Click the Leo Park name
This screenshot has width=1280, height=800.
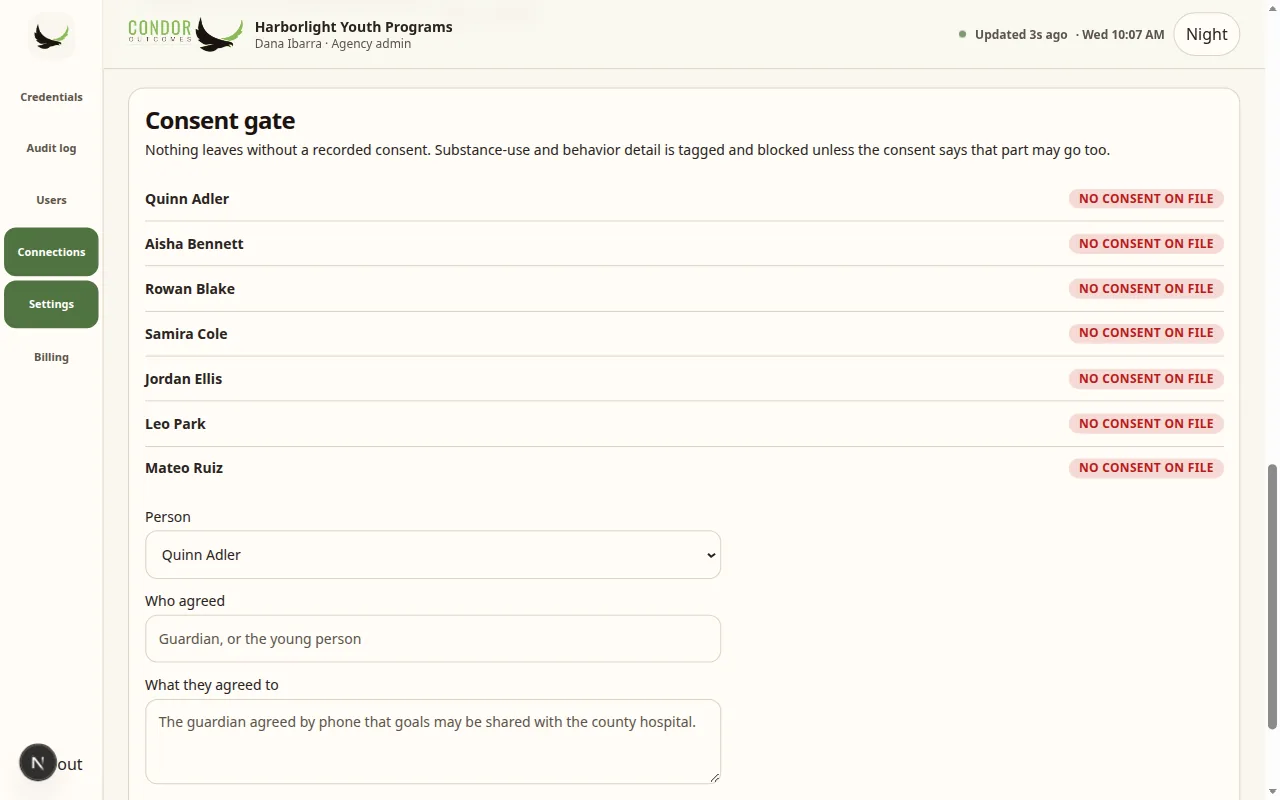(x=175, y=424)
